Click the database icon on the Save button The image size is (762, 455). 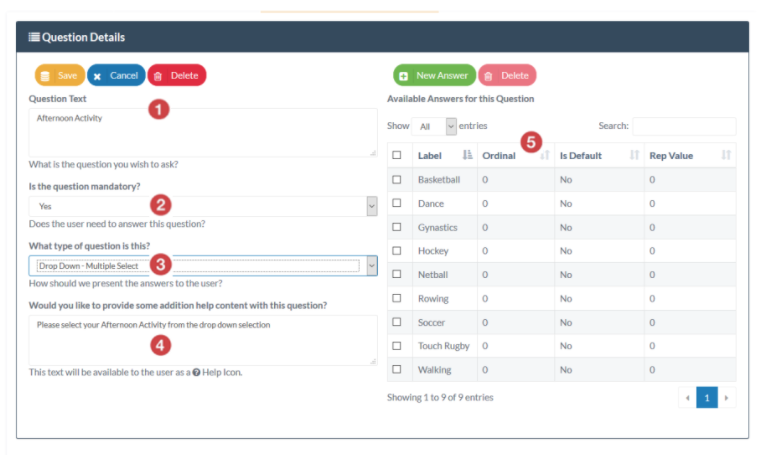45,76
